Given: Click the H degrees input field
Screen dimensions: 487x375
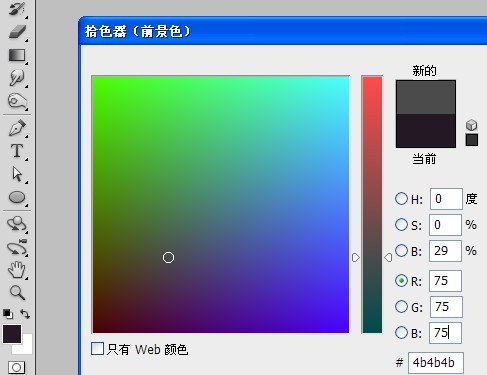Looking at the screenshot, I should click(x=446, y=199).
